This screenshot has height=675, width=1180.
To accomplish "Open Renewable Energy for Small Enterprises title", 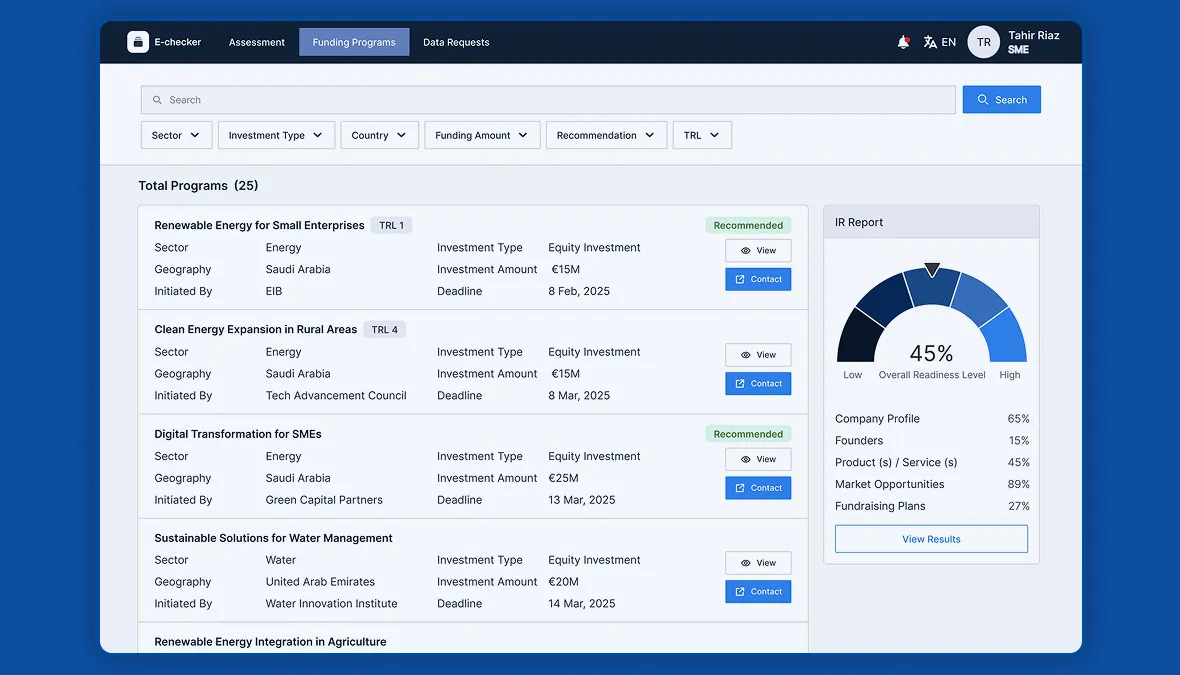I will 259,225.
